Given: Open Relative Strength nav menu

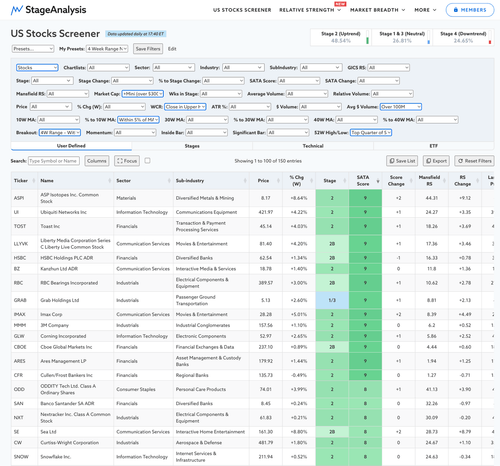Looking at the screenshot, I should [x=310, y=10].
